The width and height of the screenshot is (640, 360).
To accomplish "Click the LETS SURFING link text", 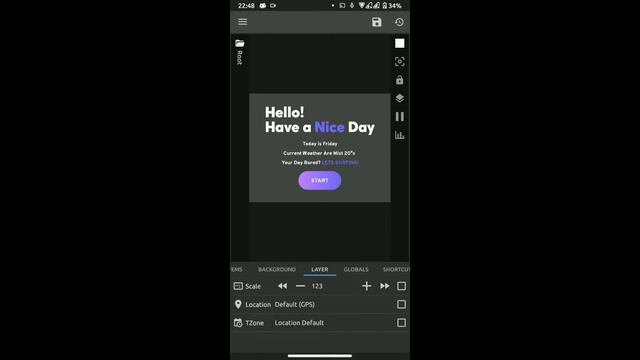I will [340, 162].
